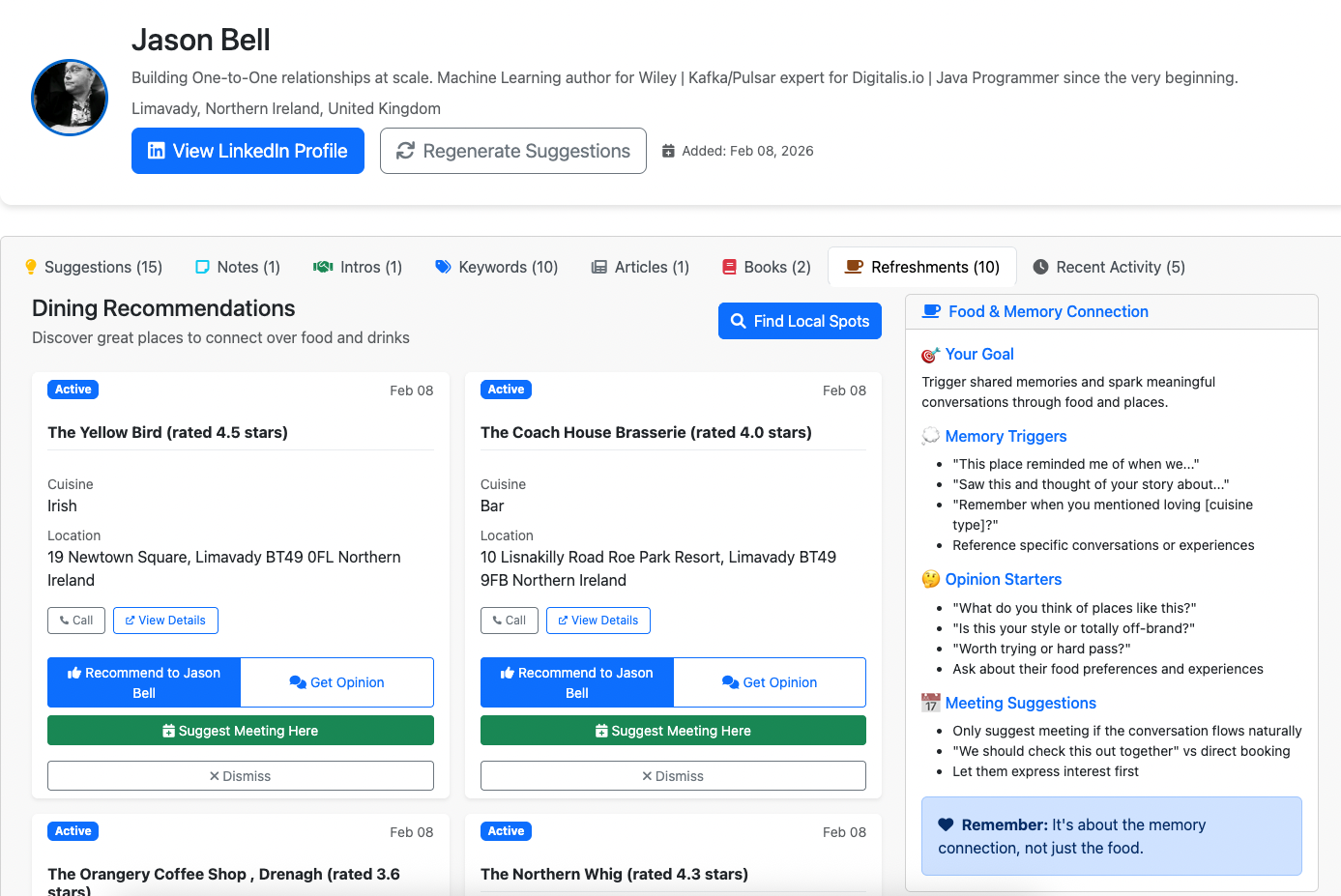The height and width of the screenshot is (896, 1341).
Task: Click the Keywords tag icon
Action: pos(443,267)
